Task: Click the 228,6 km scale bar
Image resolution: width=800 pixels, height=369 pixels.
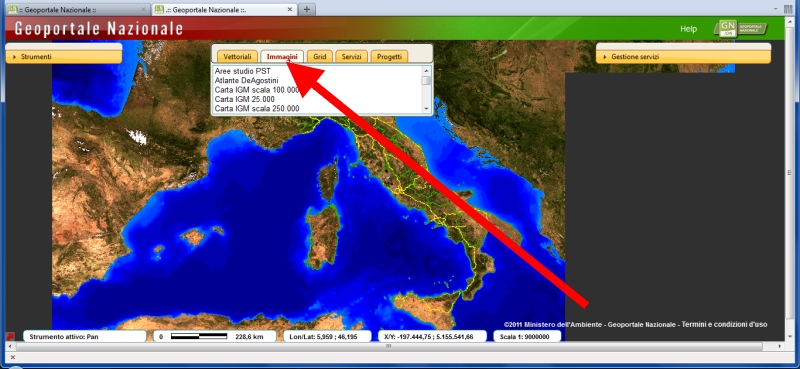Action: point(214,337)
